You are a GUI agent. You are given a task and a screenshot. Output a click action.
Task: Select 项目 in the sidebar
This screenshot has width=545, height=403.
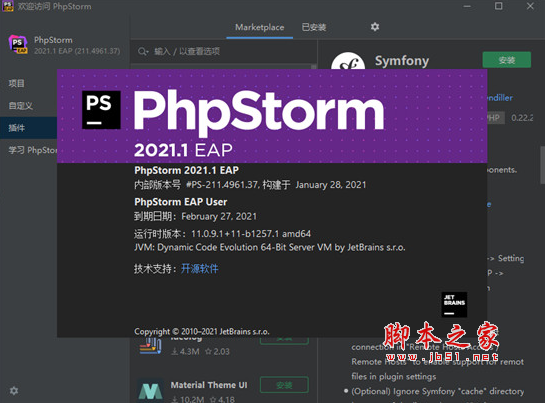click(x=16, y=83)
